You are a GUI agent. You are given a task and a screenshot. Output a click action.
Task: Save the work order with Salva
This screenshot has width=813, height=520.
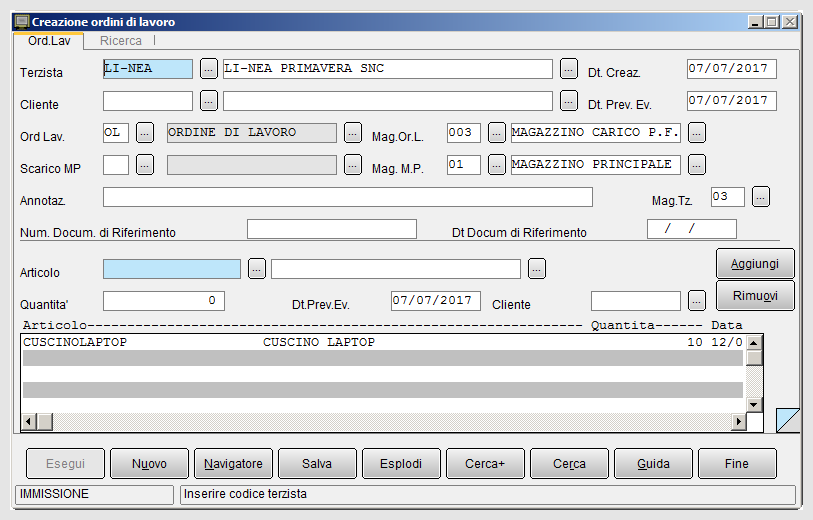click(317, 463)
